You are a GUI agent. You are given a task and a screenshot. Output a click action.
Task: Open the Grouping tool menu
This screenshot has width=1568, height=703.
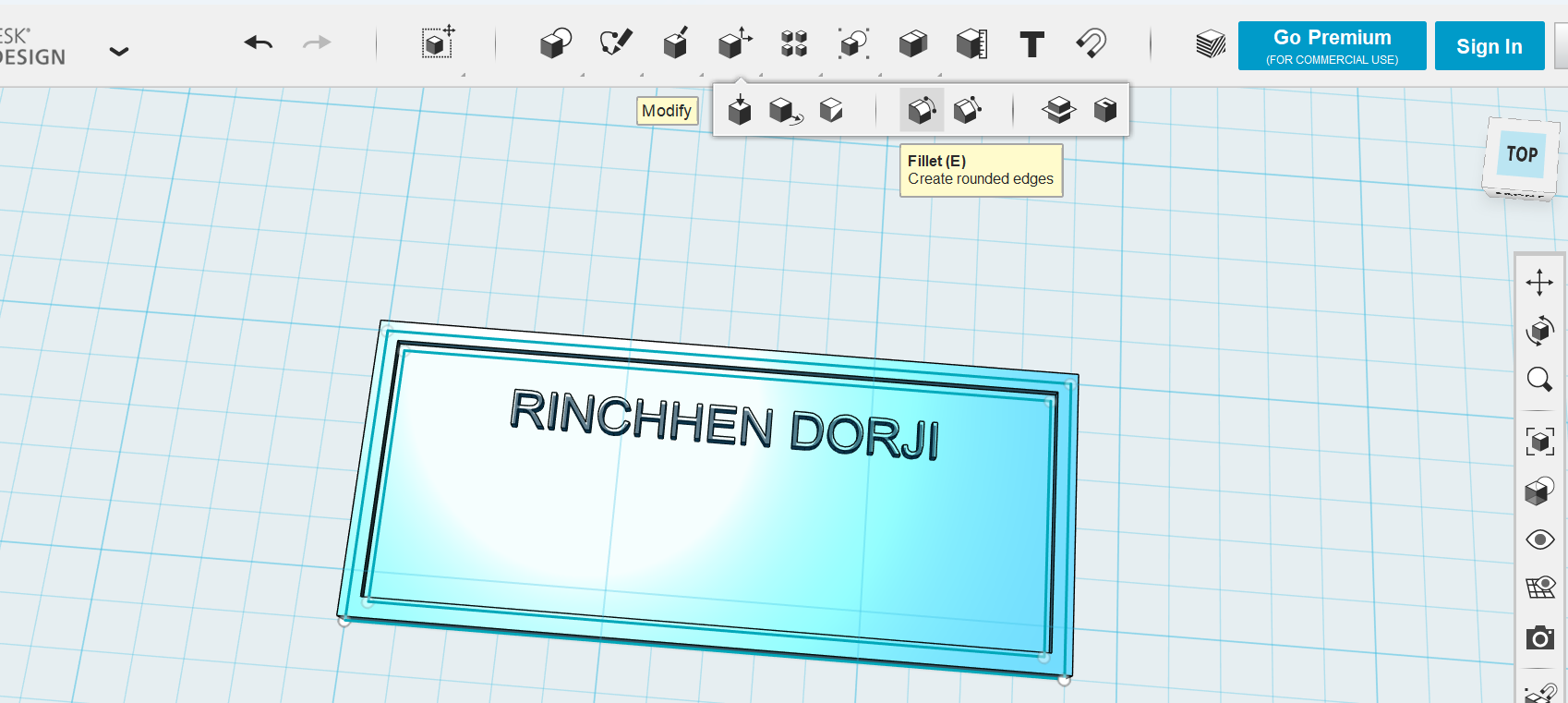[x=853, y=43]
